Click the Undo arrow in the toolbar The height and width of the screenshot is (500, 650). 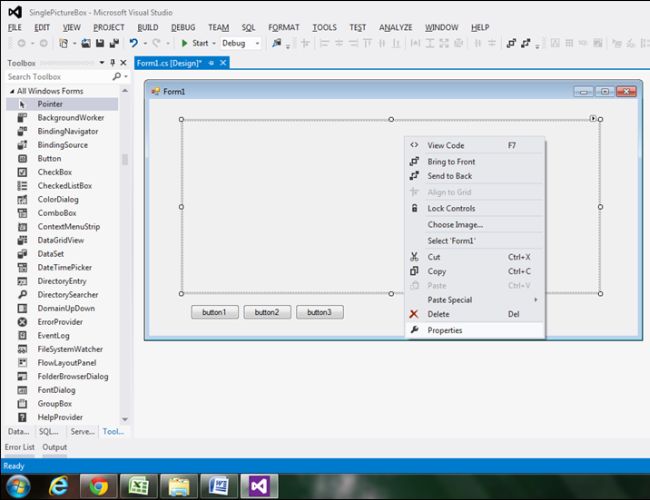(x=133, y=43)
